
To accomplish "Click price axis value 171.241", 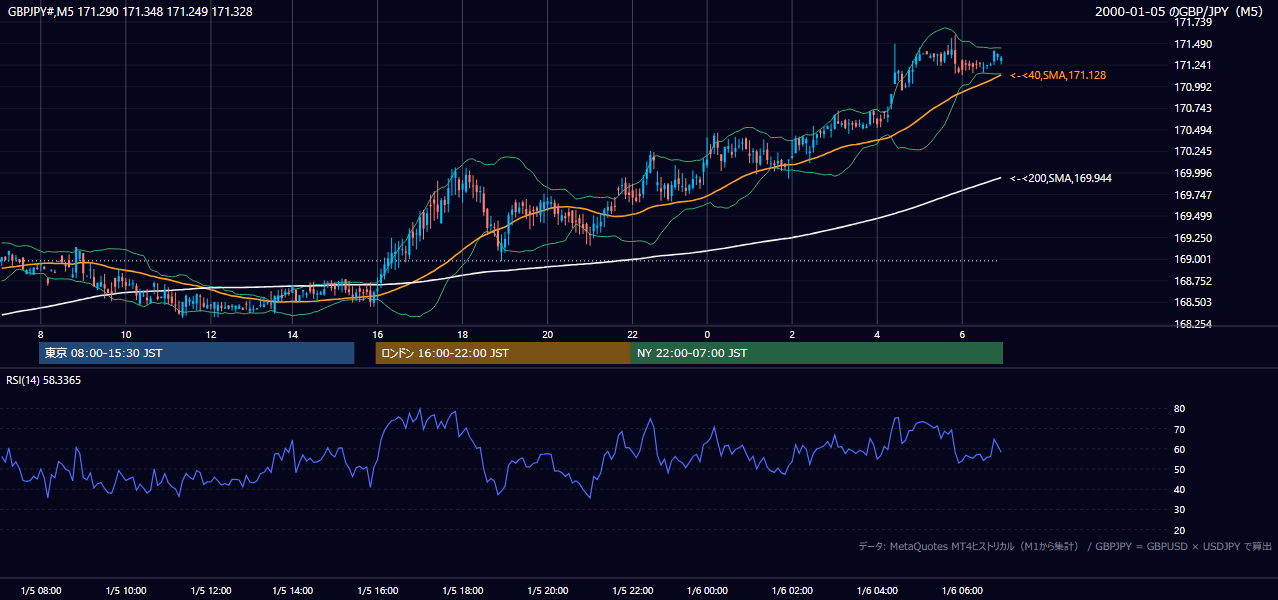I will coord(1192,65).
